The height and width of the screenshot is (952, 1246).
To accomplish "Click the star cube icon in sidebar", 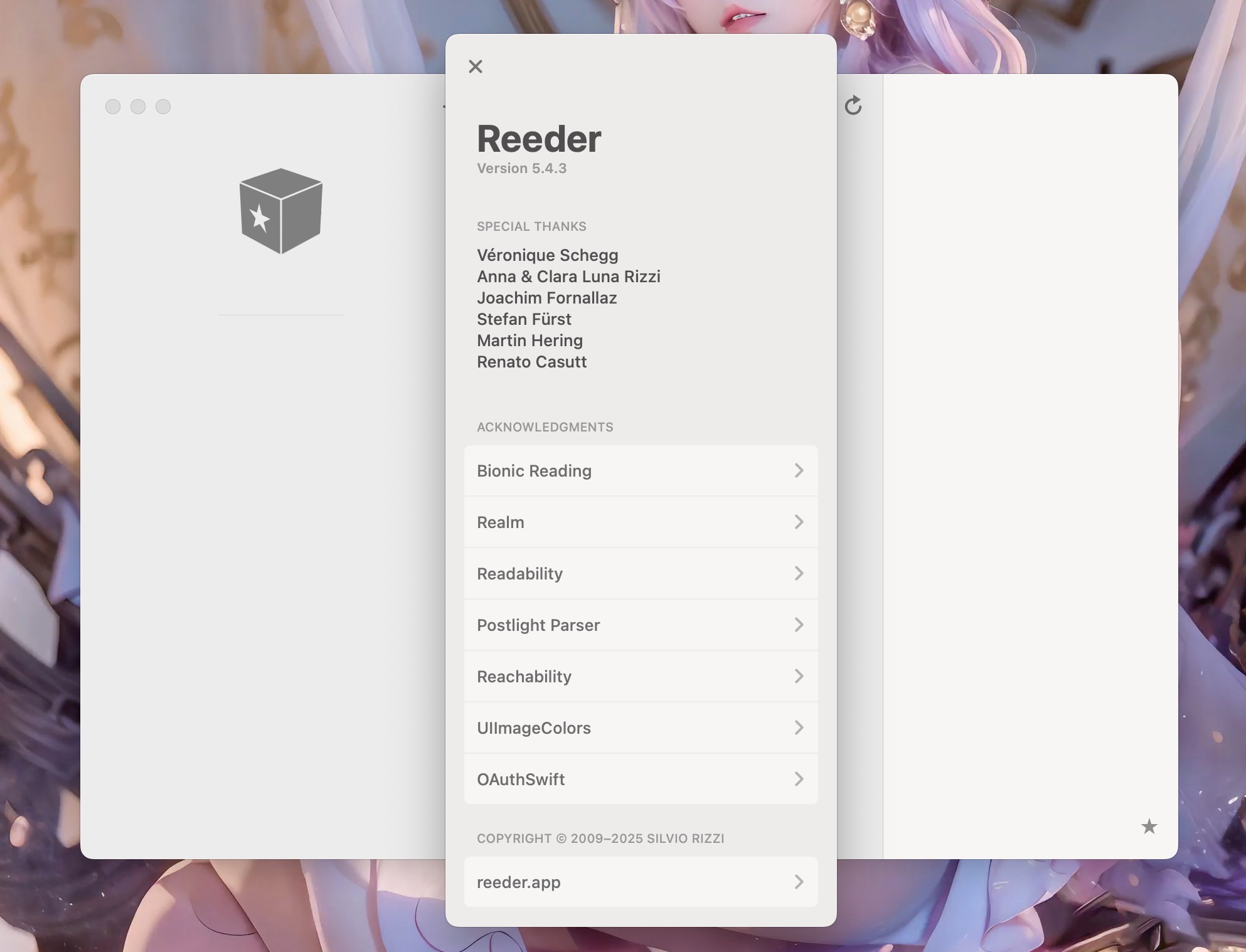I will (280, 211).
